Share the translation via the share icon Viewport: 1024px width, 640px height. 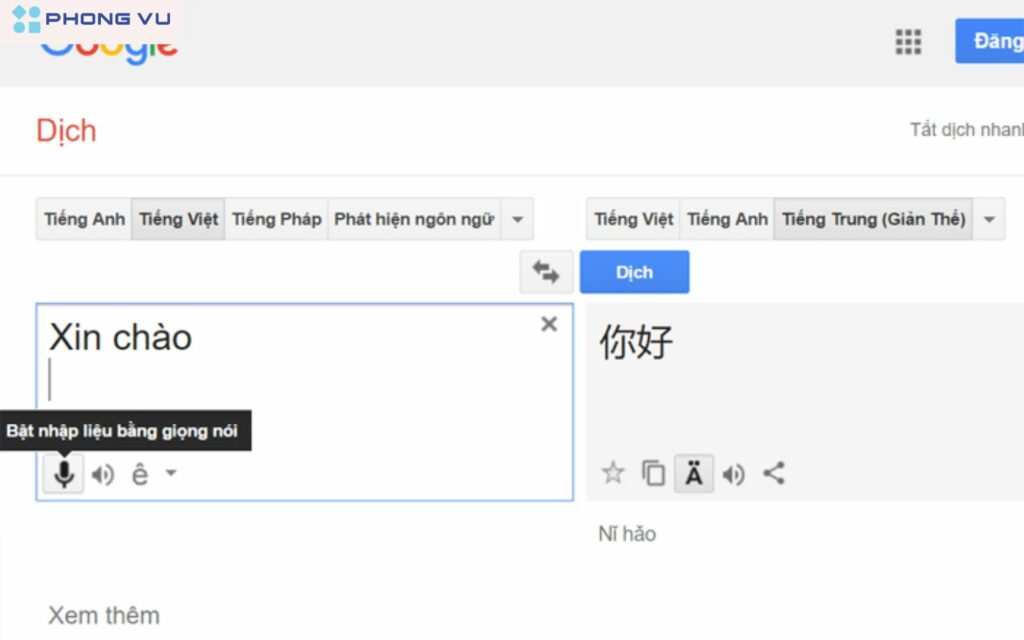[774, 474]
